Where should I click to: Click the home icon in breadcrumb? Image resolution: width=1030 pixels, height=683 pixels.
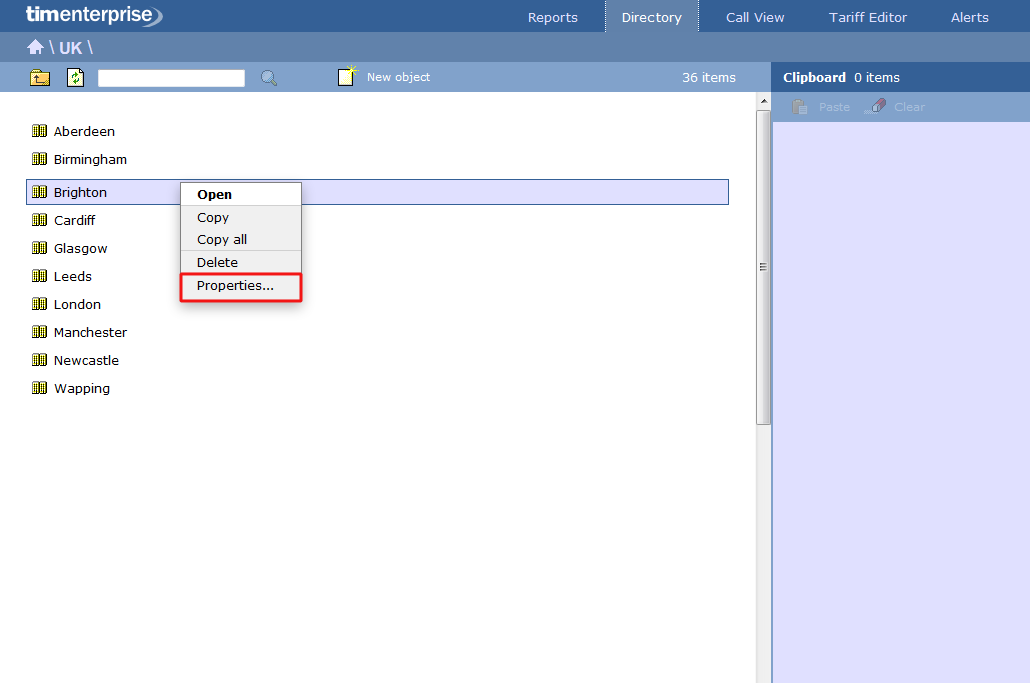(35, 47)
